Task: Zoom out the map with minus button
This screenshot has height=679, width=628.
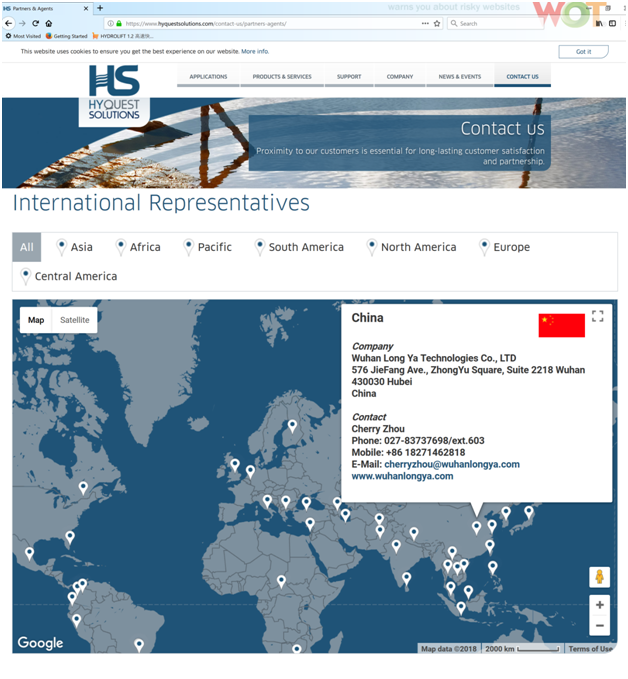Action: [x=599, y=625]
